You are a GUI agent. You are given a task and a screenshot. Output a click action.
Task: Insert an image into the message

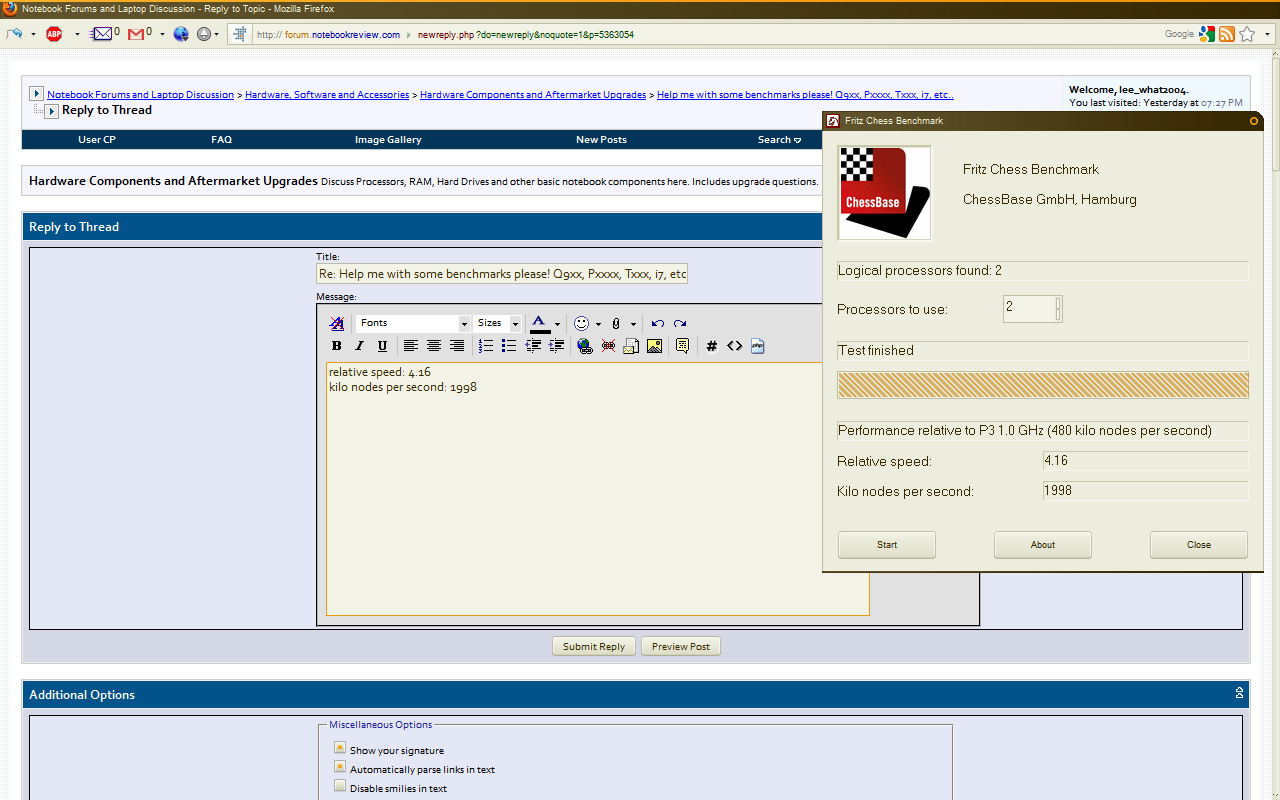pos(654,346)
